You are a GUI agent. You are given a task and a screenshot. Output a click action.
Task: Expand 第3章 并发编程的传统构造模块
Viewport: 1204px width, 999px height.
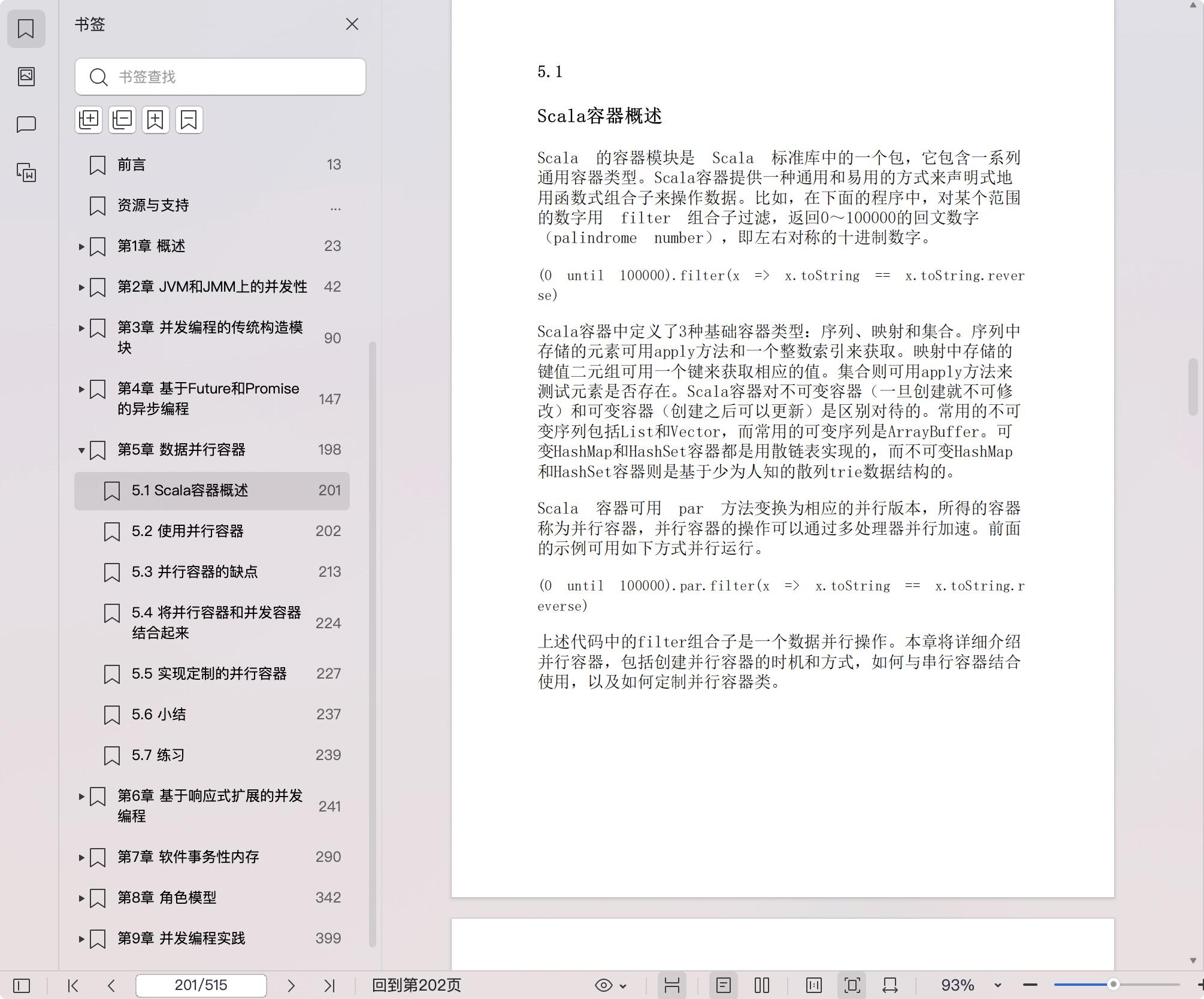tap(81, 328)
